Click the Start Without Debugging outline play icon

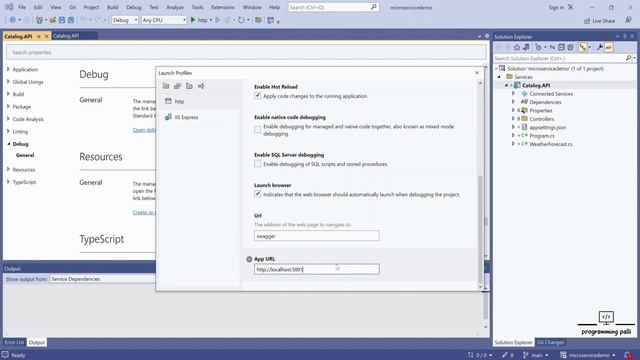coord(218,20)
